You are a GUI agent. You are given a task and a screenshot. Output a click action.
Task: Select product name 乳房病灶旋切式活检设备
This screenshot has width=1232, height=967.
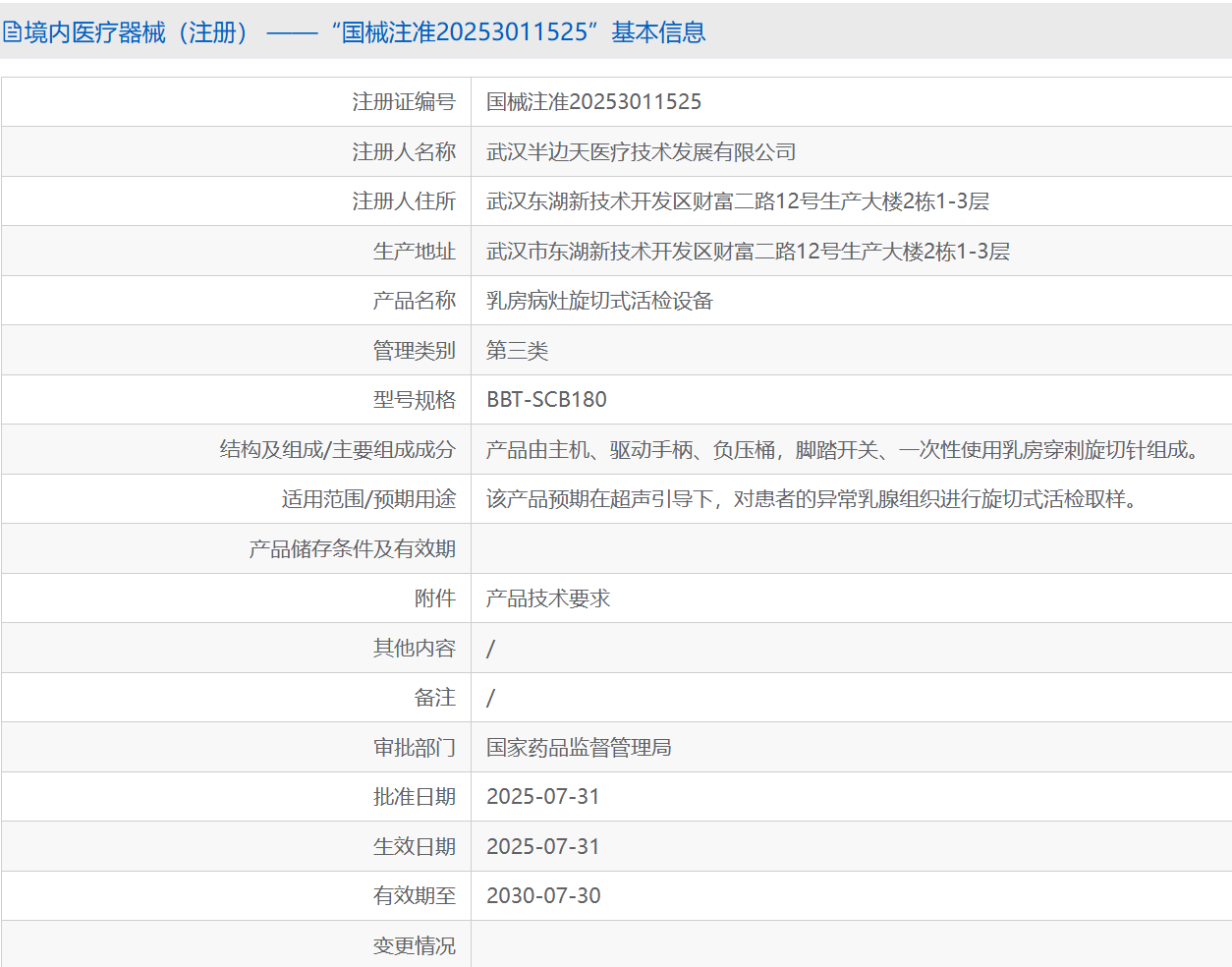tap(599, 301)
